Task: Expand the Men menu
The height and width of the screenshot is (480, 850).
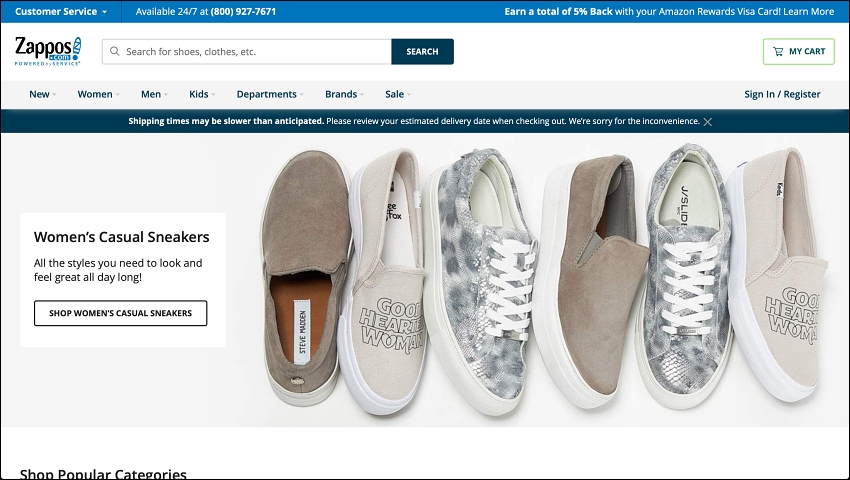Action: click(154, 94)
